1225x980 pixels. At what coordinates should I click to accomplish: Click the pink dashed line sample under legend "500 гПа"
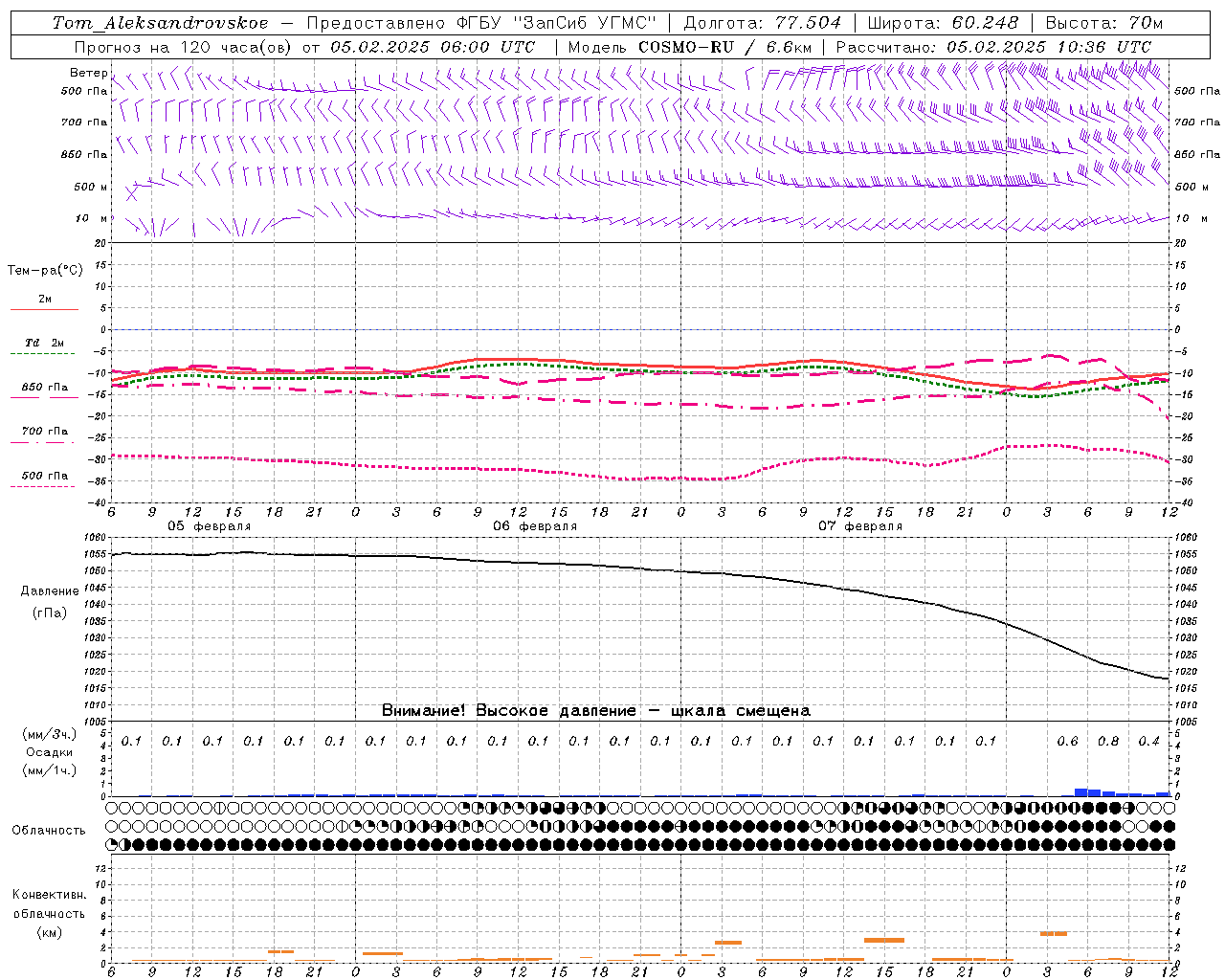[x=42, y=487]
